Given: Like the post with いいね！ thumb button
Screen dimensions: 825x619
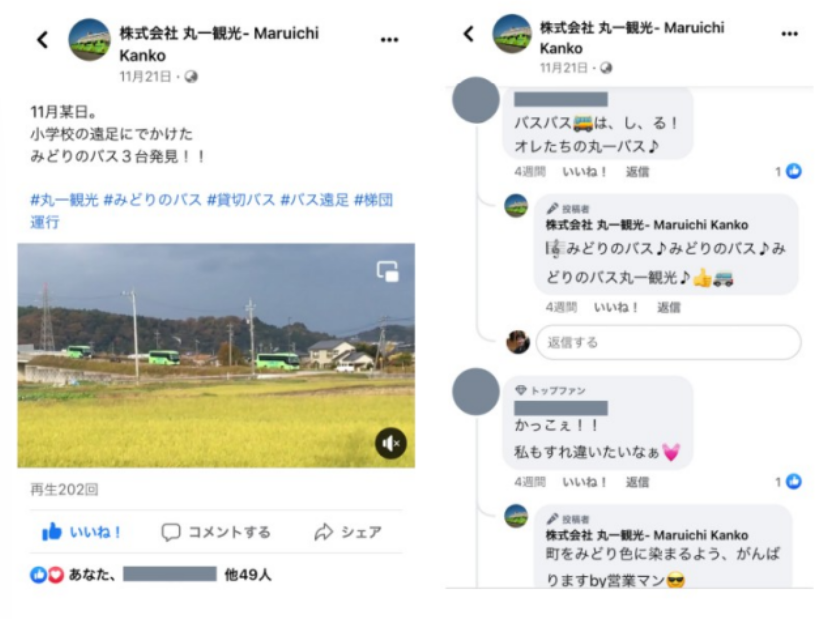Looking at the screenshot, I should tap(82, 532).
